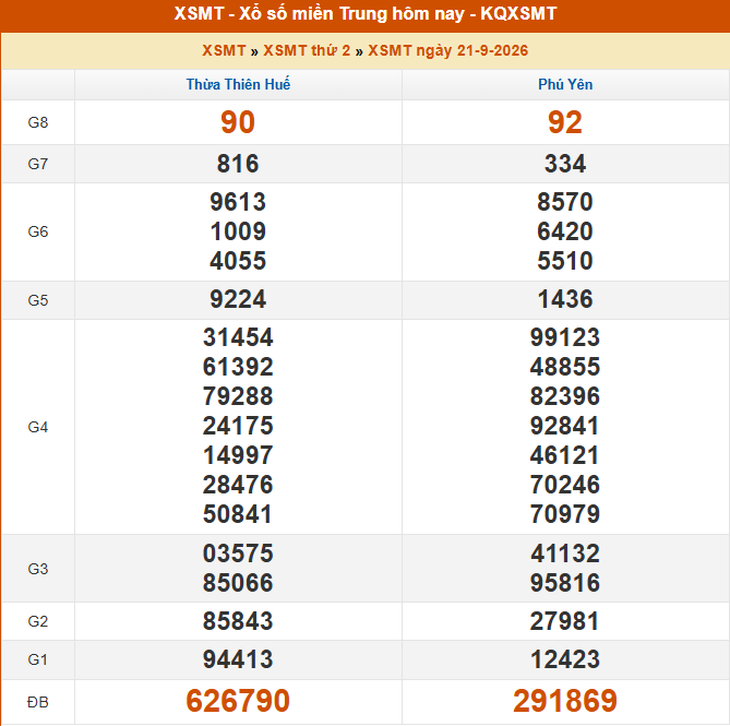Select the ĐB row label
Image resolution: width=730 pixels, height=726 pixels.
pos(38,702)
